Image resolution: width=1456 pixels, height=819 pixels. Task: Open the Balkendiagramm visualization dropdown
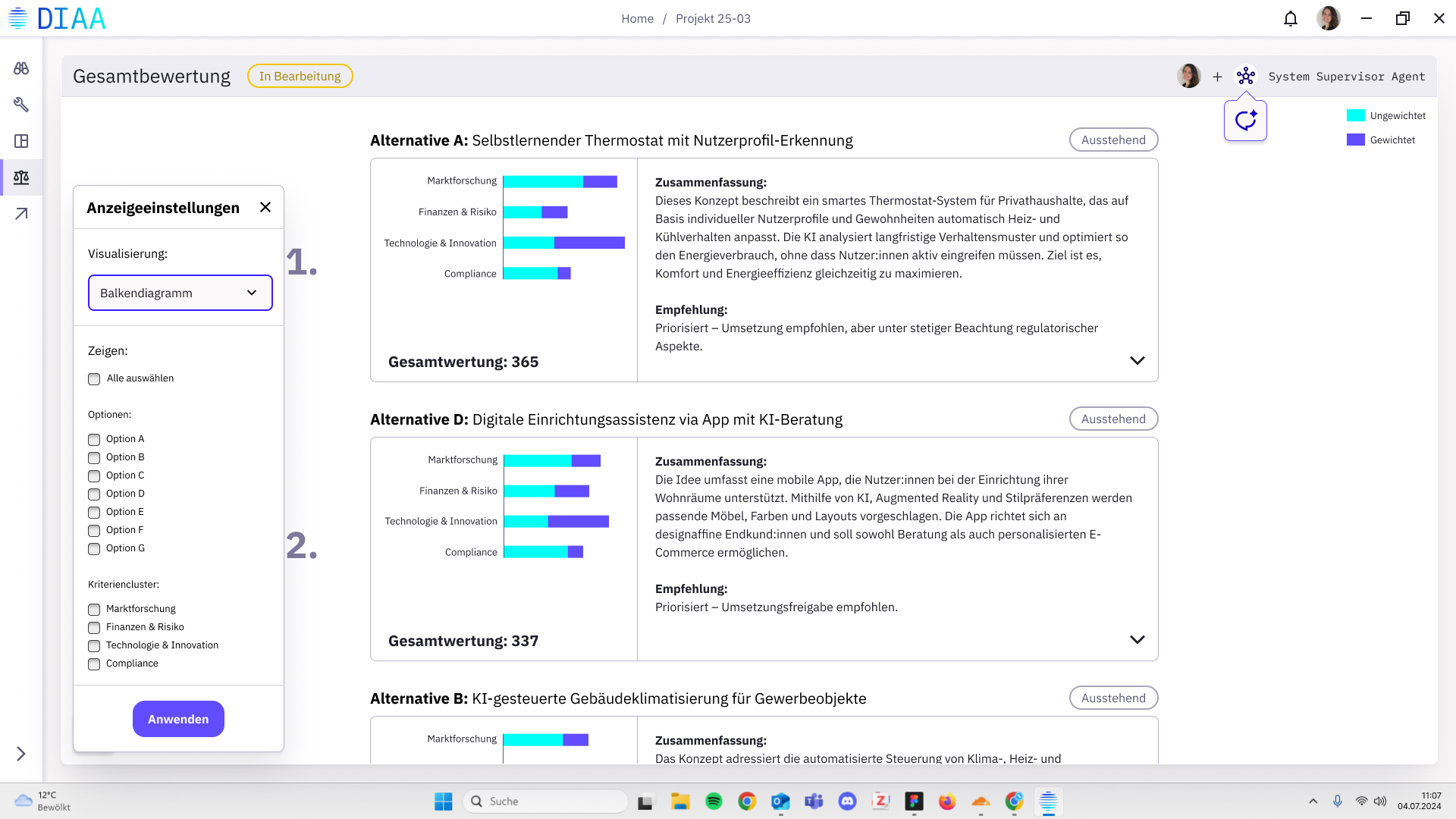coord(180,293)
